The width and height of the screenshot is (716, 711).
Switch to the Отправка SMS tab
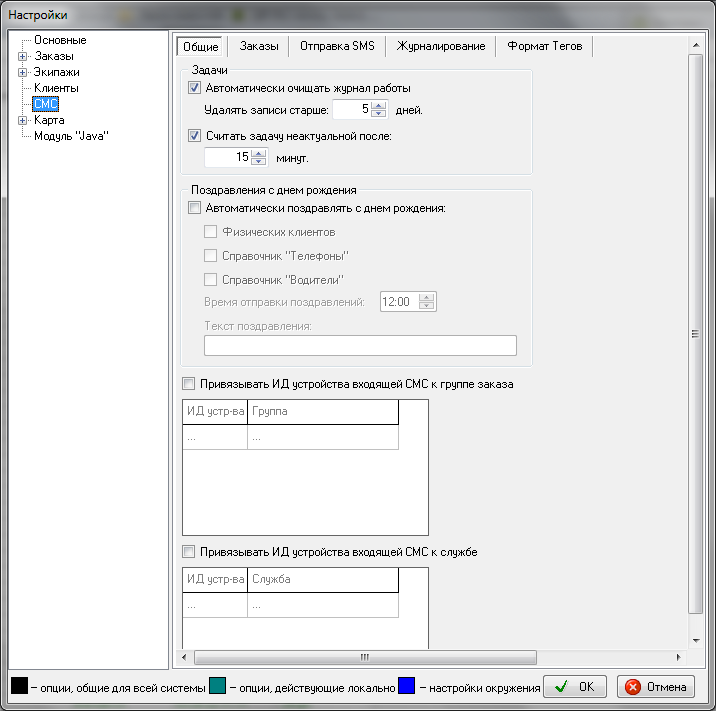coord(336,46)
